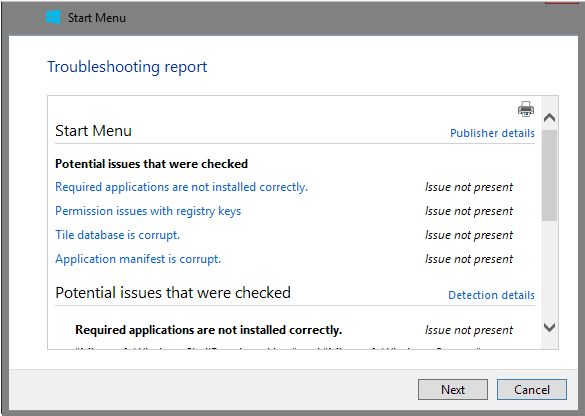Click the Cancel button
Image resolution: width=585 pixels, height=416 pixels.
point(532,390)
